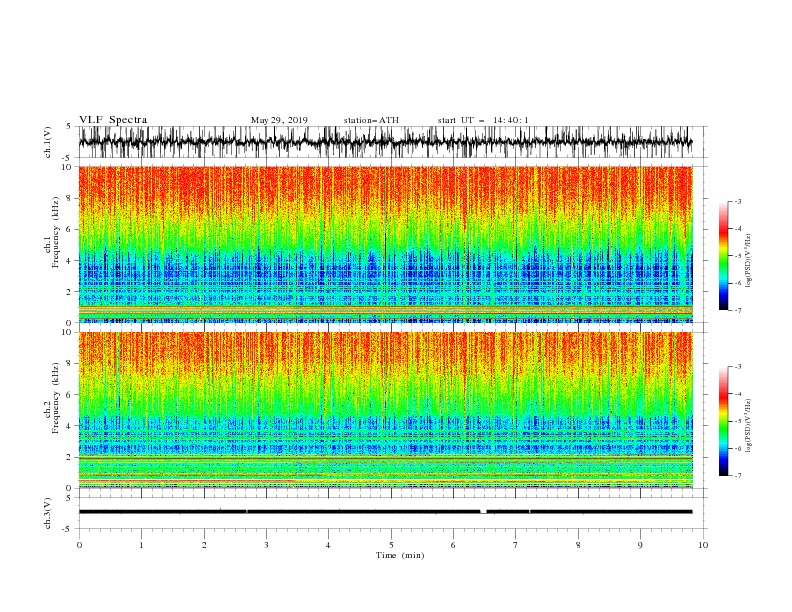The image size is (792, 612).
Task: Click time axis tick label "8"
Action: click(x=578, y=545)
